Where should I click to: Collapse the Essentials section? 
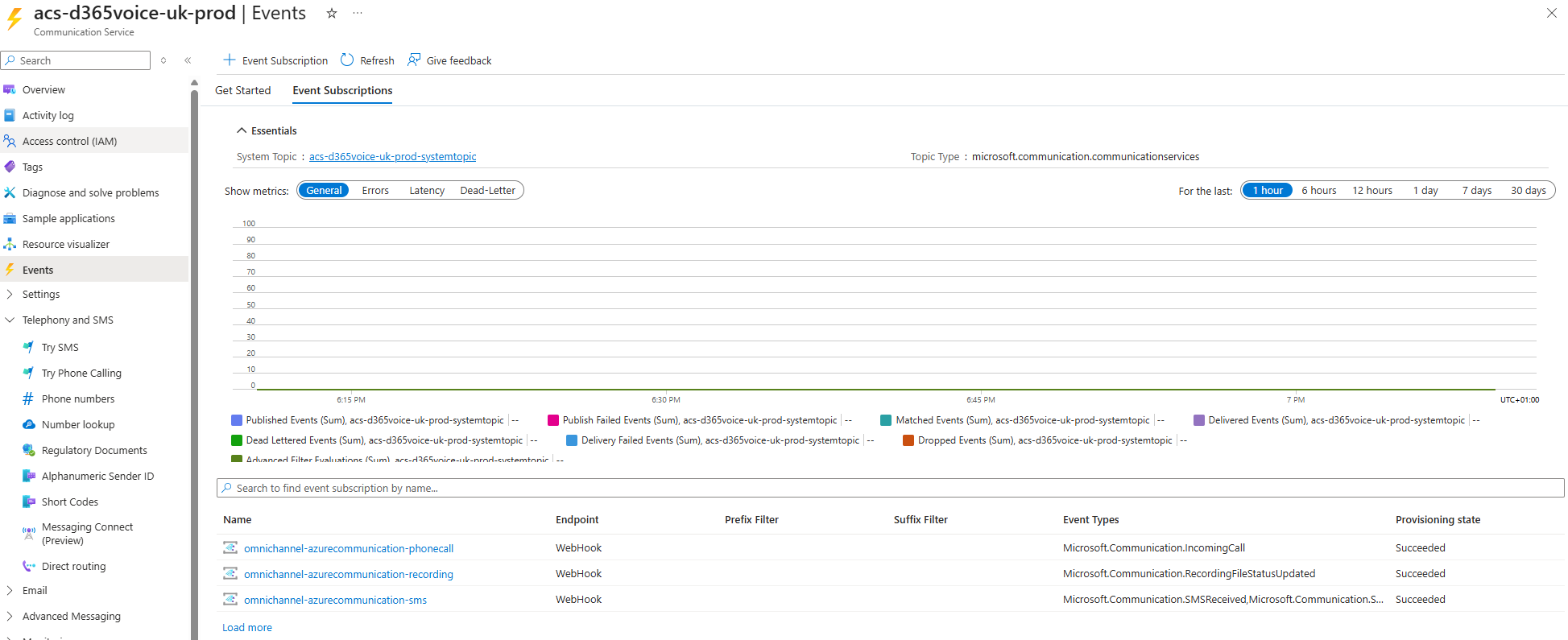coord(242,130)
